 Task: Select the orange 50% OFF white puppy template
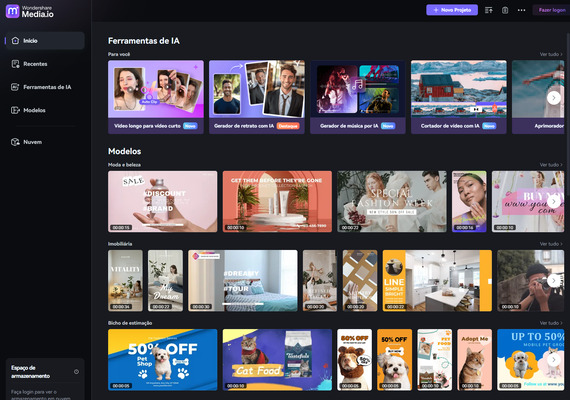pos(394,360)
